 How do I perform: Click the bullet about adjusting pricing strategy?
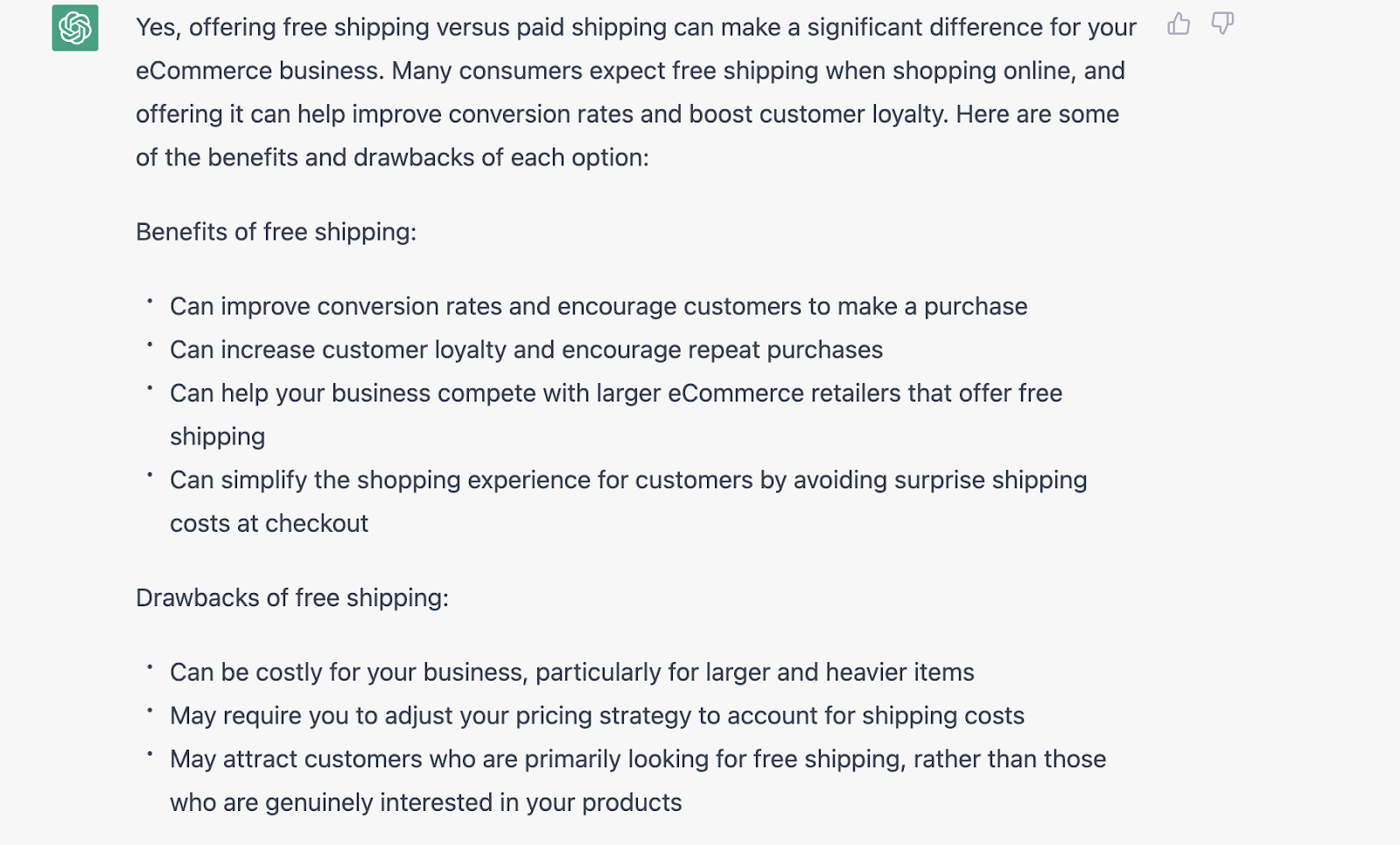click(597, 716)
